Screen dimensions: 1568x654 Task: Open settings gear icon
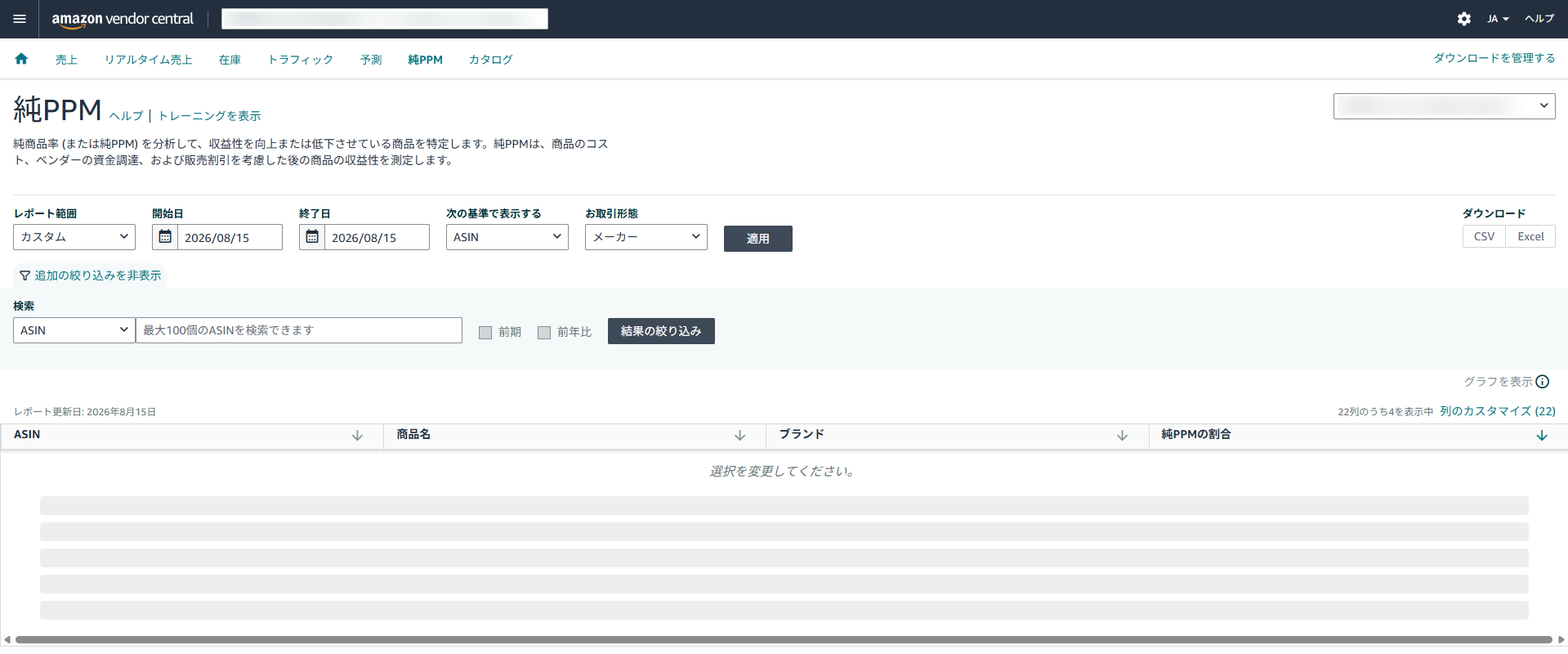click(x=1464, y=19)
